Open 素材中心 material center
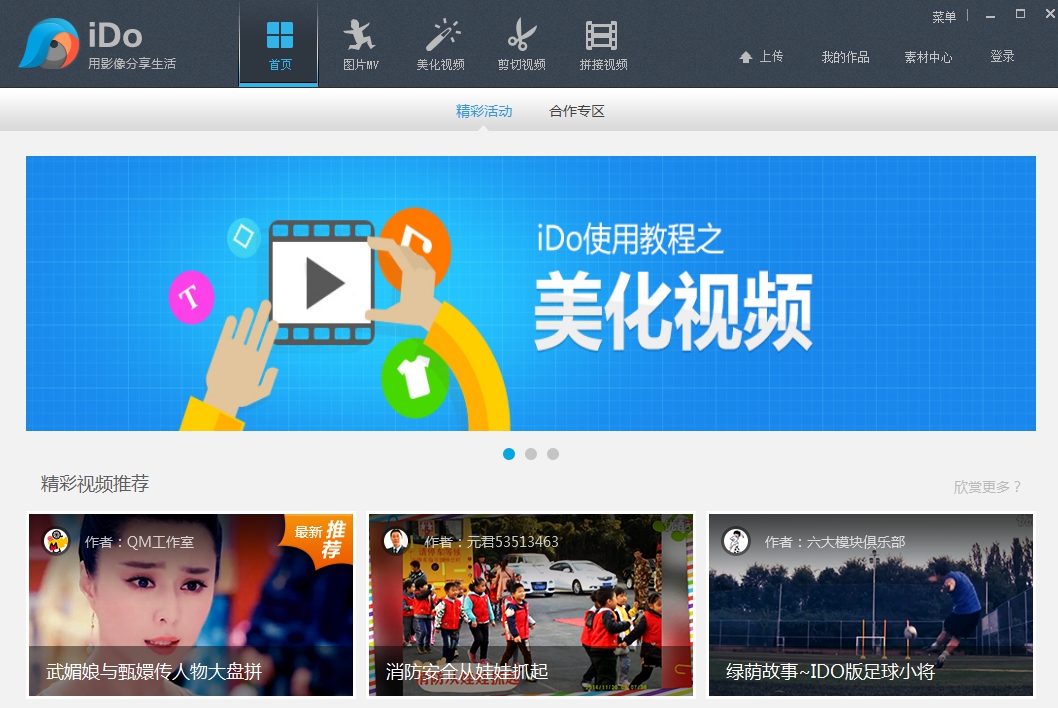The width and height of the screenshot is (1058, 708). click(927, 58)
